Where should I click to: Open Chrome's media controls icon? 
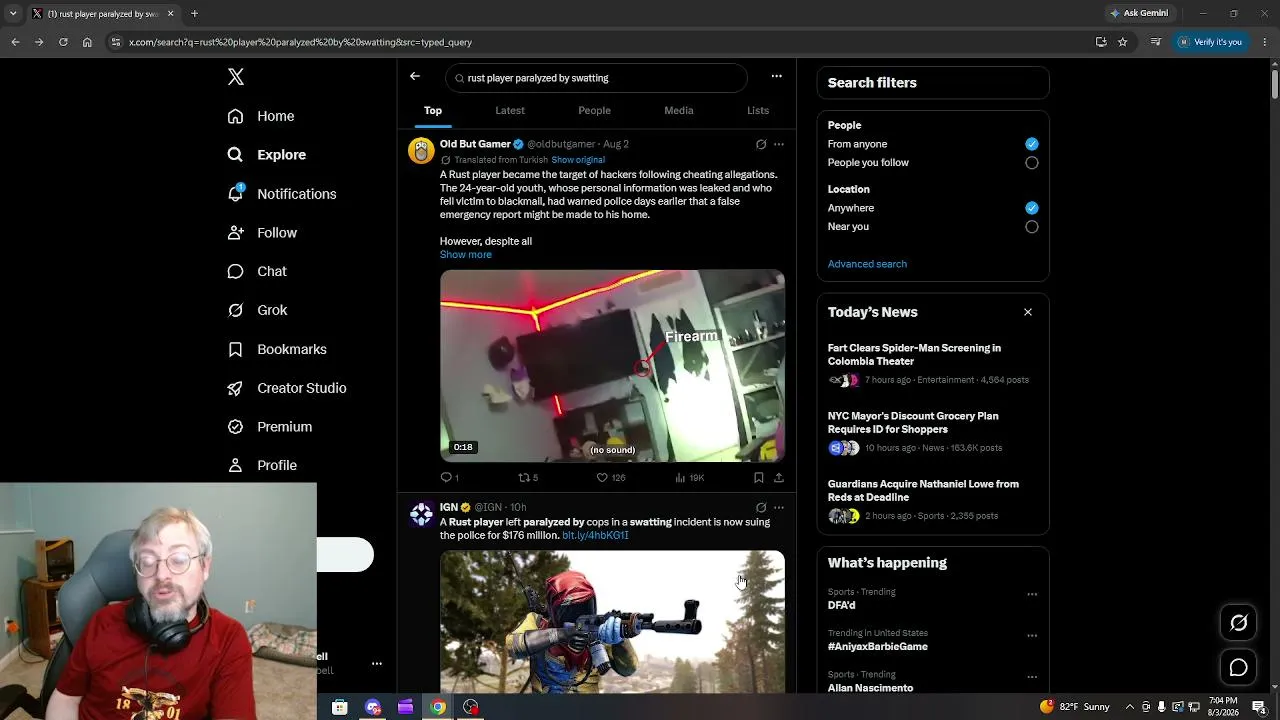point(1156,42)
